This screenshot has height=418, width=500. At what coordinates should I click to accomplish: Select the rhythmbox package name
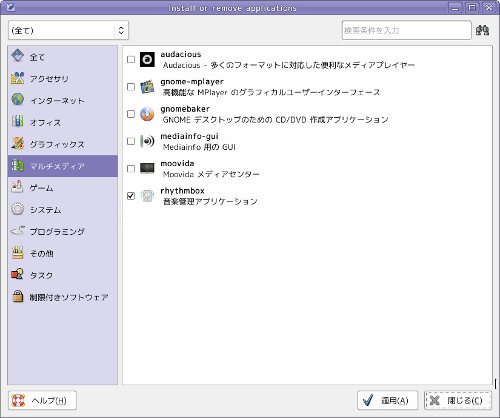tap(182, 191)
